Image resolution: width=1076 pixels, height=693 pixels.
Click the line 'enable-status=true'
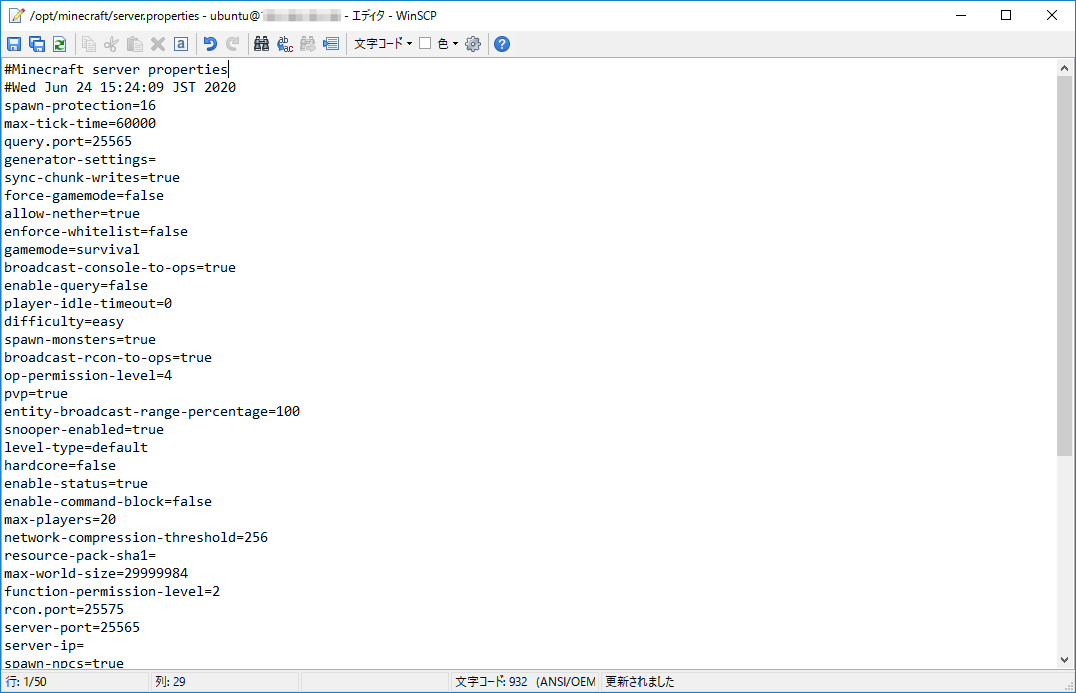76,484
